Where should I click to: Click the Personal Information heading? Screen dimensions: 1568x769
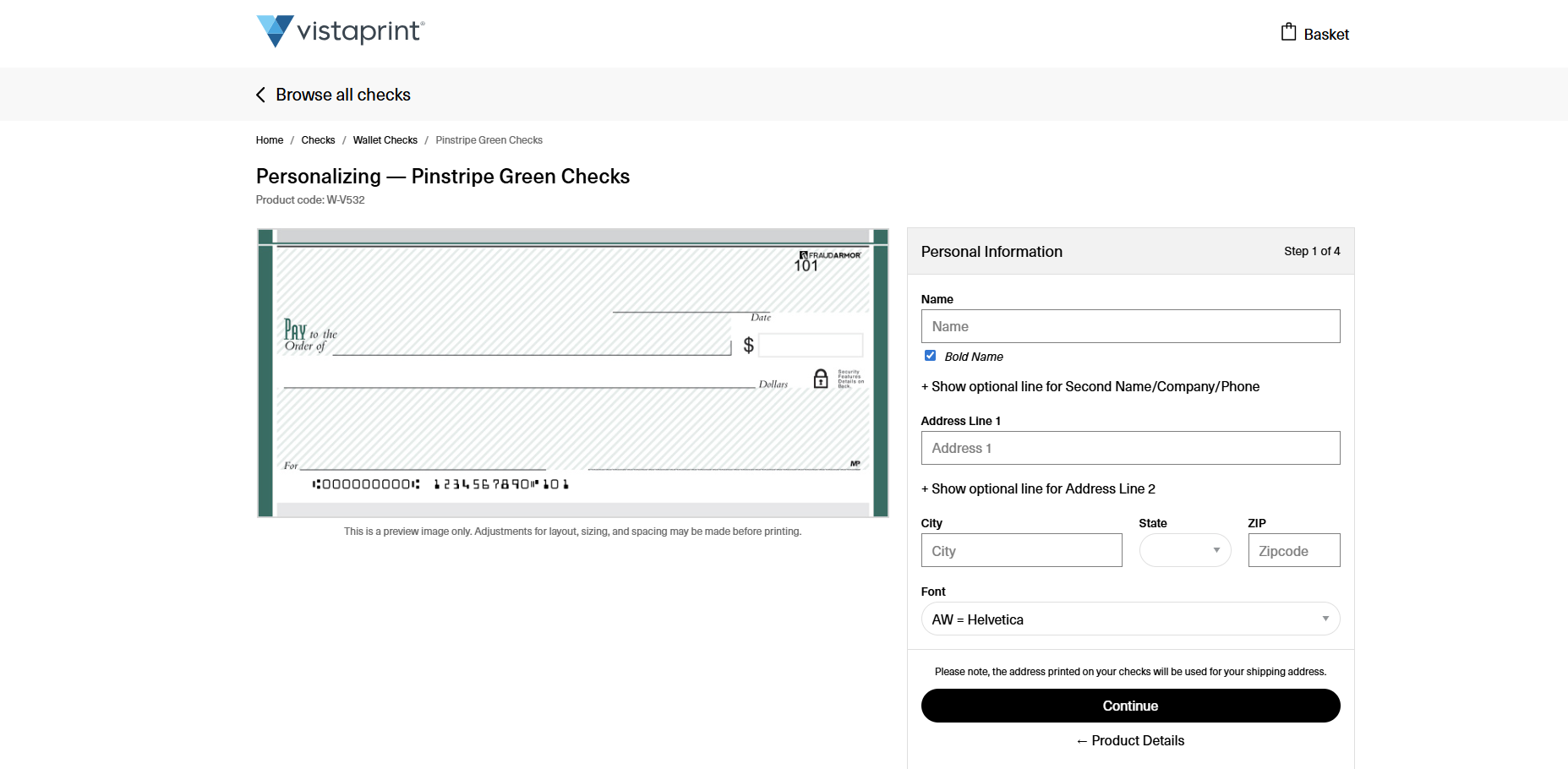[992, 252]
